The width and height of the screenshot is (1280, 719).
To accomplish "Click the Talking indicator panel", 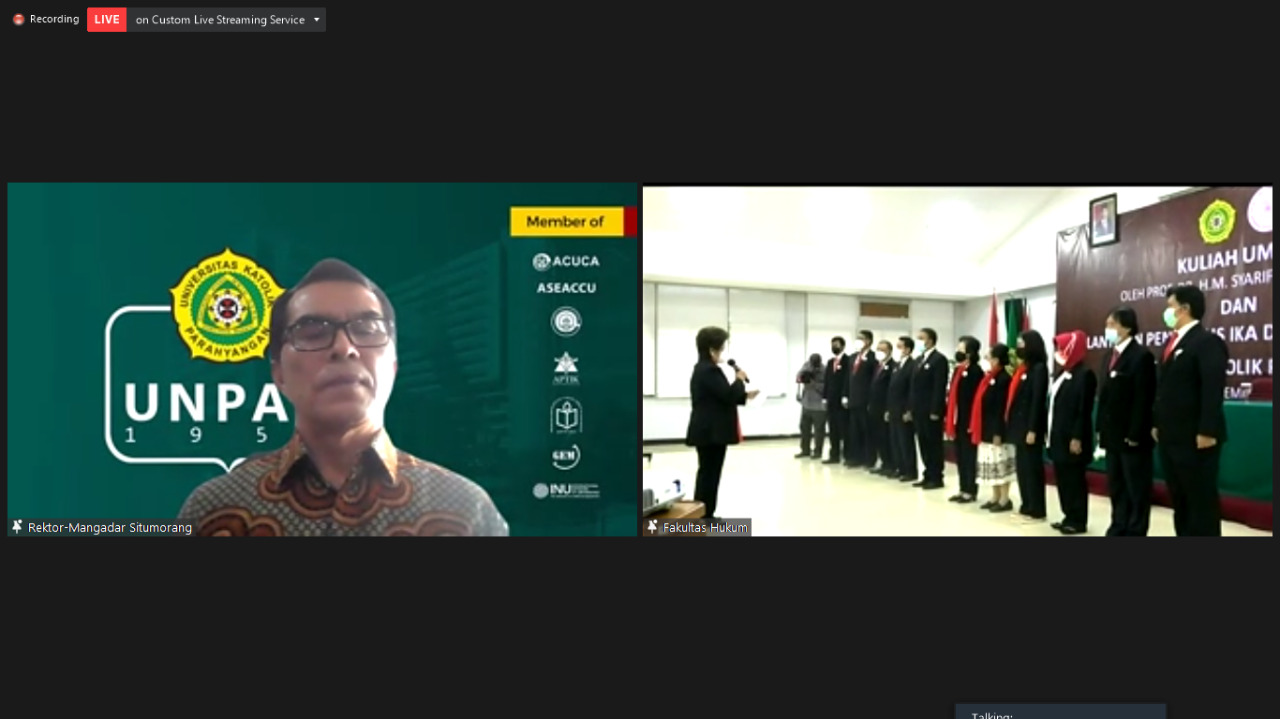I will (x=1060, y=712).
